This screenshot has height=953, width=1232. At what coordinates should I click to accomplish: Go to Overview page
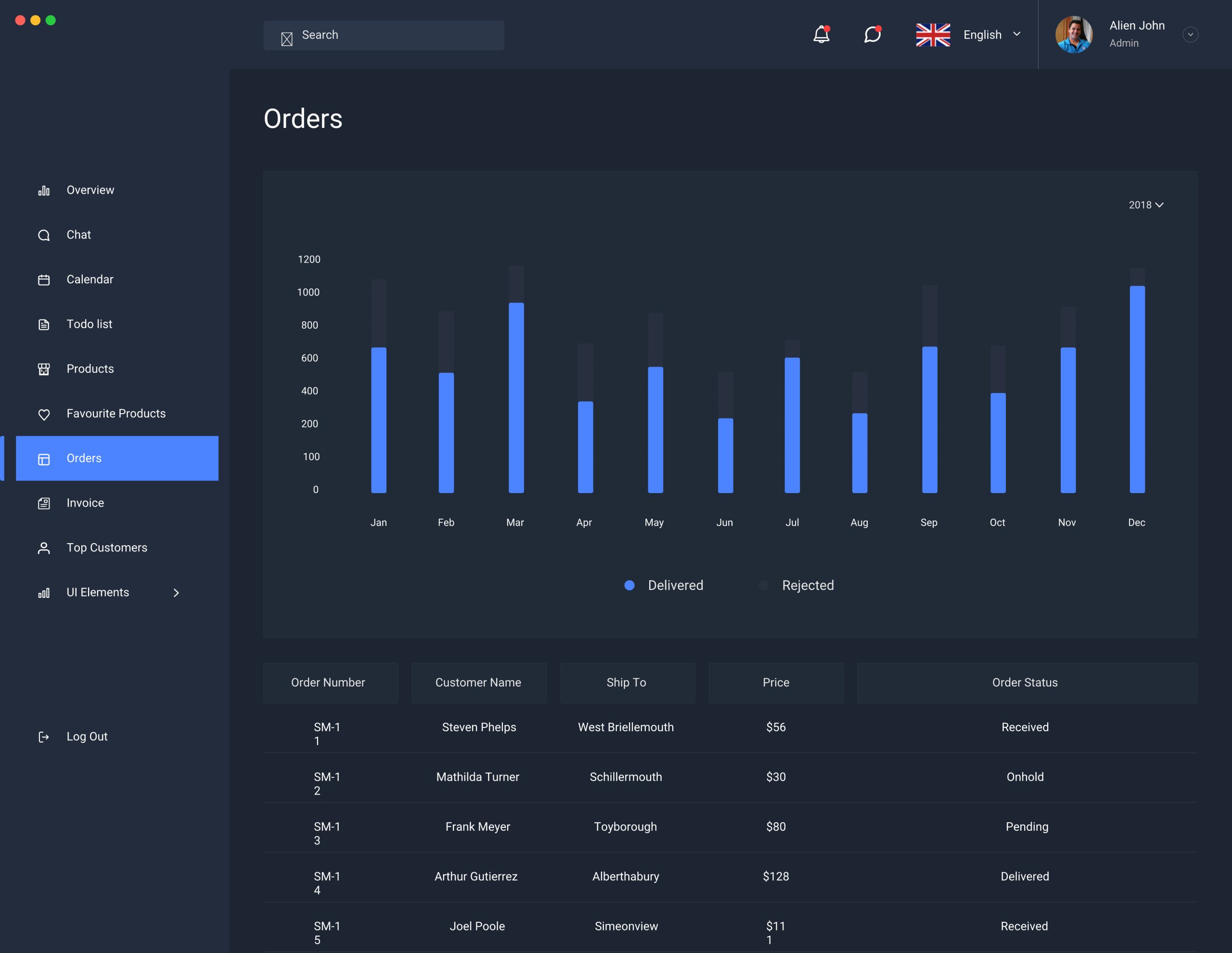coord(90,190)
